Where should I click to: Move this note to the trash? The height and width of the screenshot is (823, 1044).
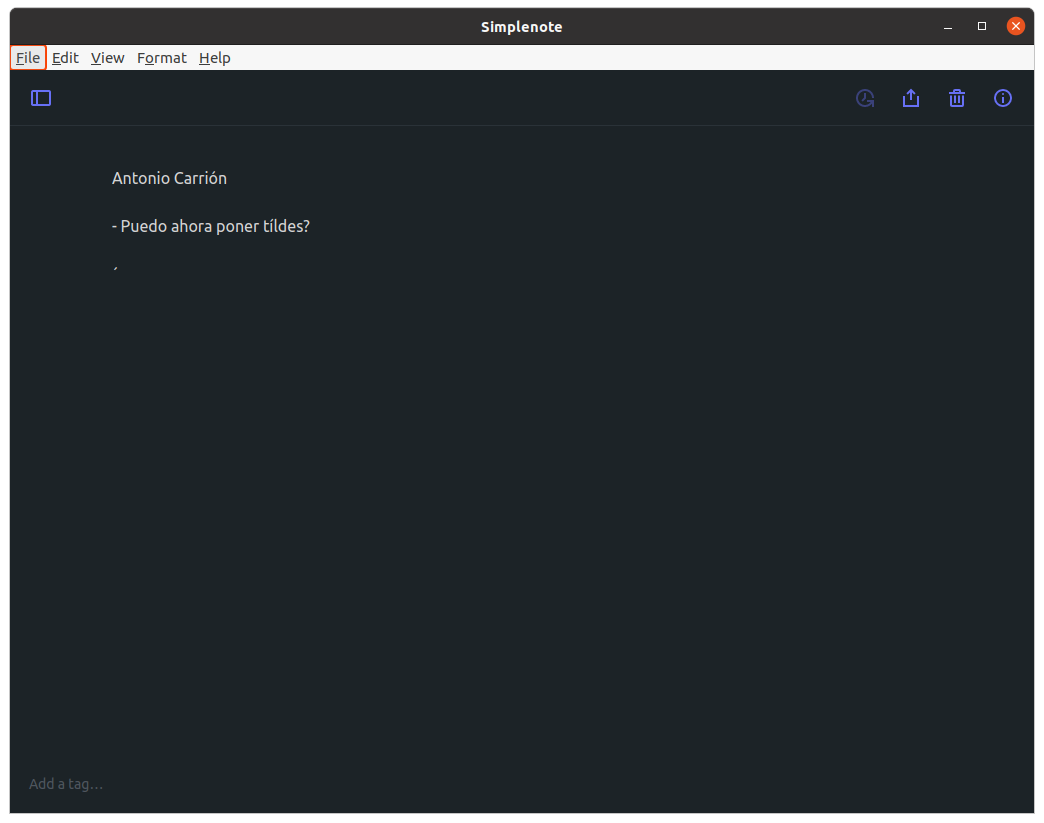pyautogui.click(x=956, y=98)
